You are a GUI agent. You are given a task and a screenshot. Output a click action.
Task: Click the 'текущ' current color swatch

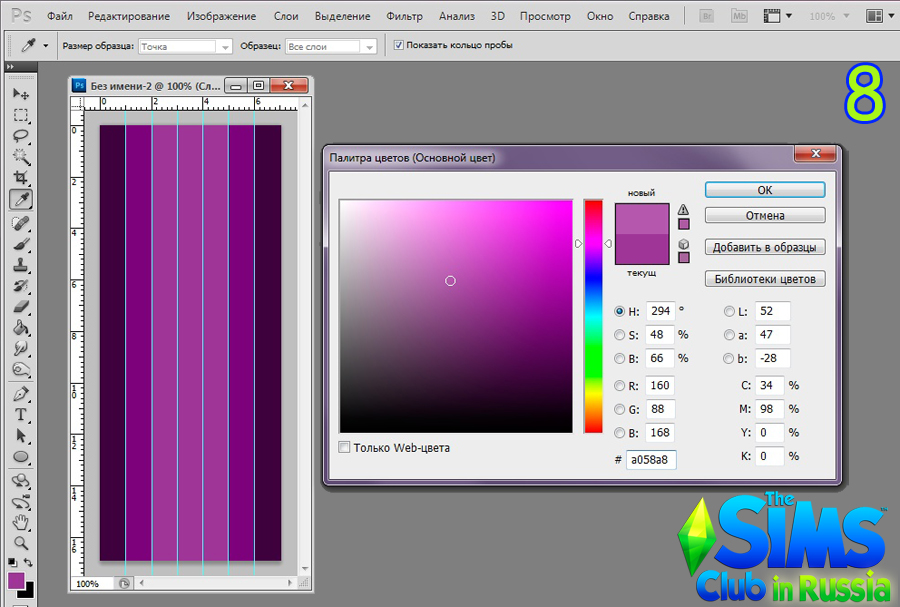pos(642,249)
